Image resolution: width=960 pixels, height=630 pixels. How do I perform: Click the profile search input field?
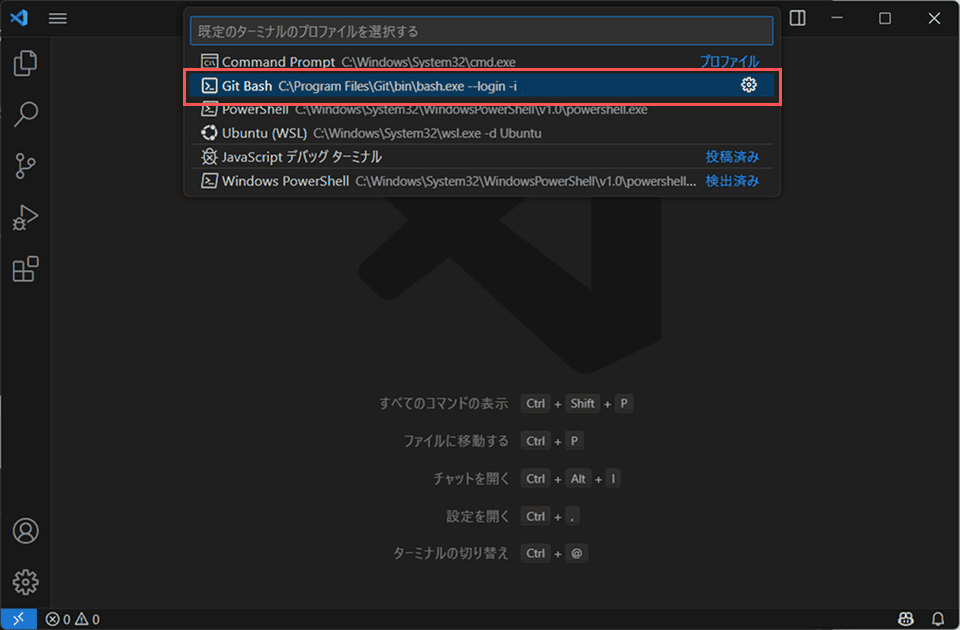(481, 31)
